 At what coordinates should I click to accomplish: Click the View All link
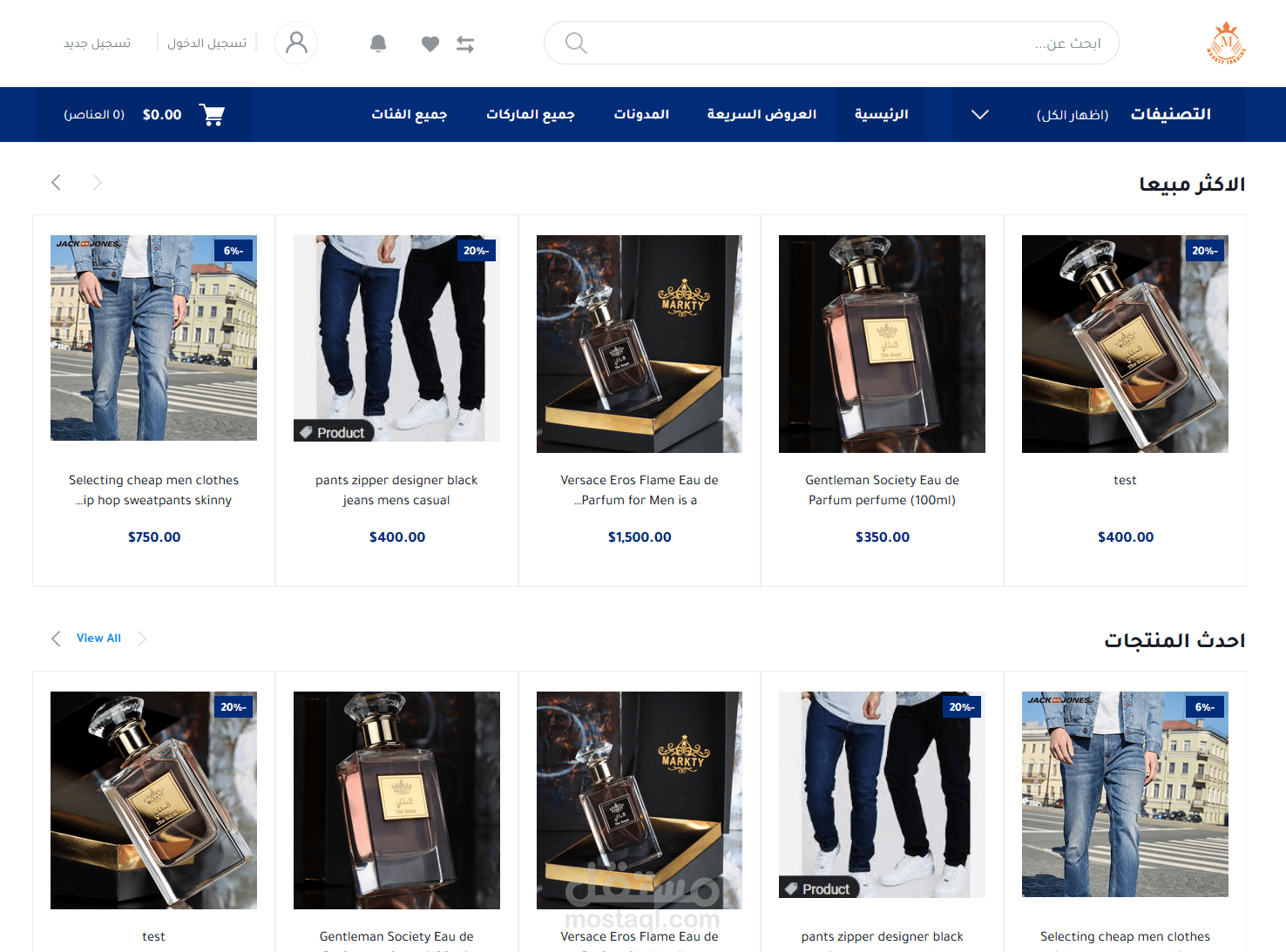coord(98,638)
